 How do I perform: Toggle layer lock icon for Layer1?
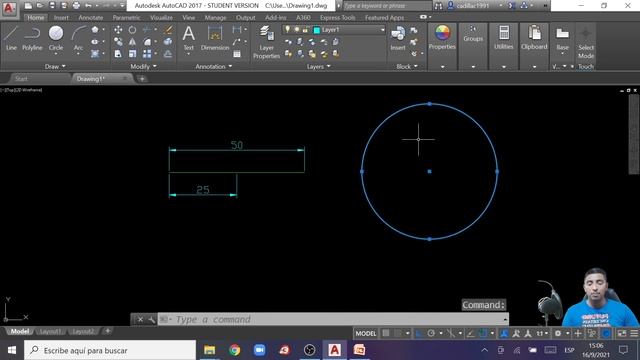[x=305, y=30]
